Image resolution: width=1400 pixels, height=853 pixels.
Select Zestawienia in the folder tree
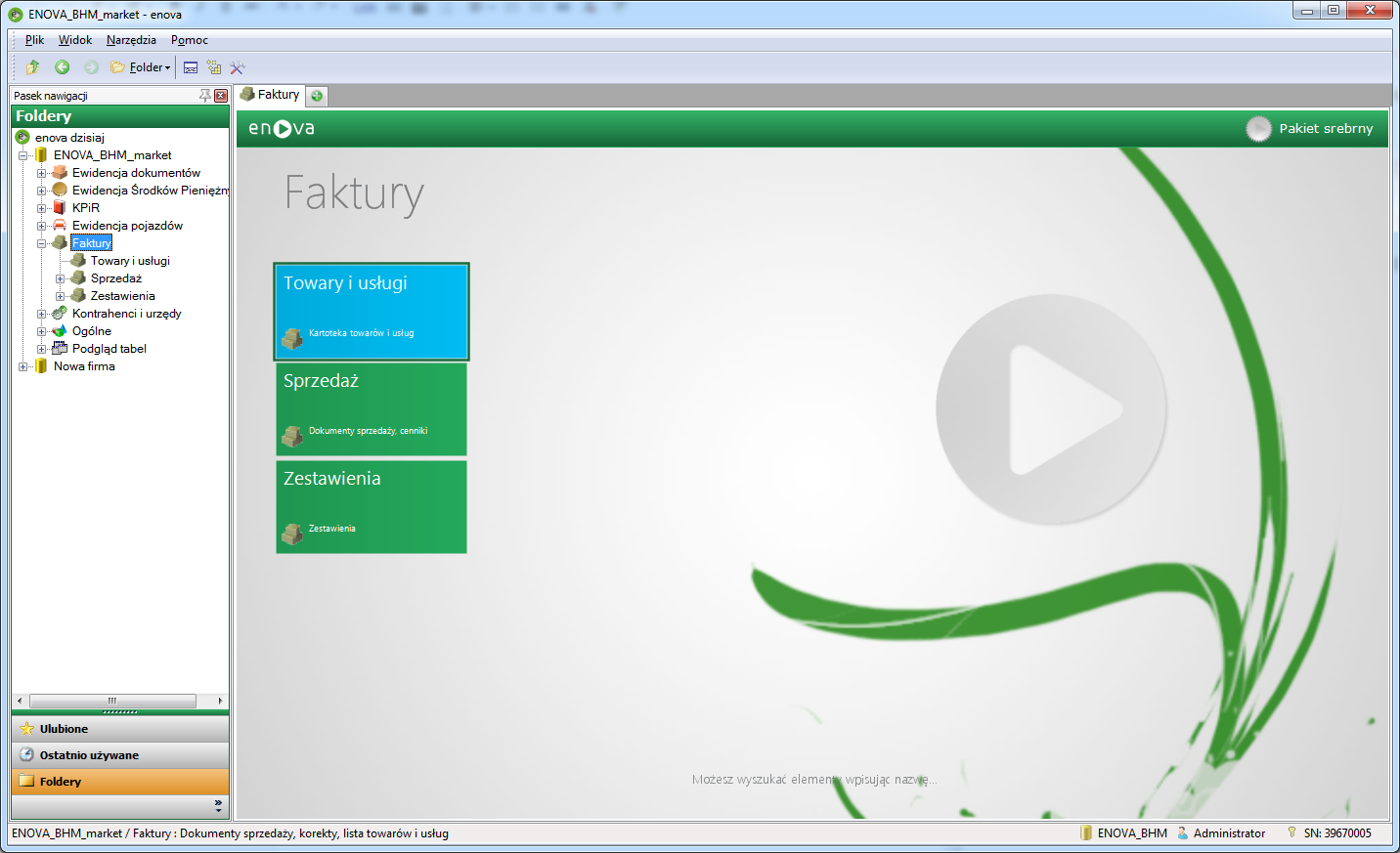tap(123, 296)
